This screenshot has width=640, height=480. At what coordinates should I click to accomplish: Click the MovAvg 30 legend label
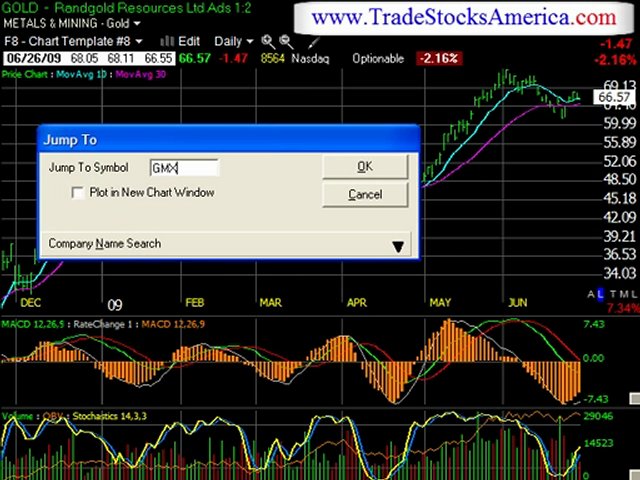point(140,74)
